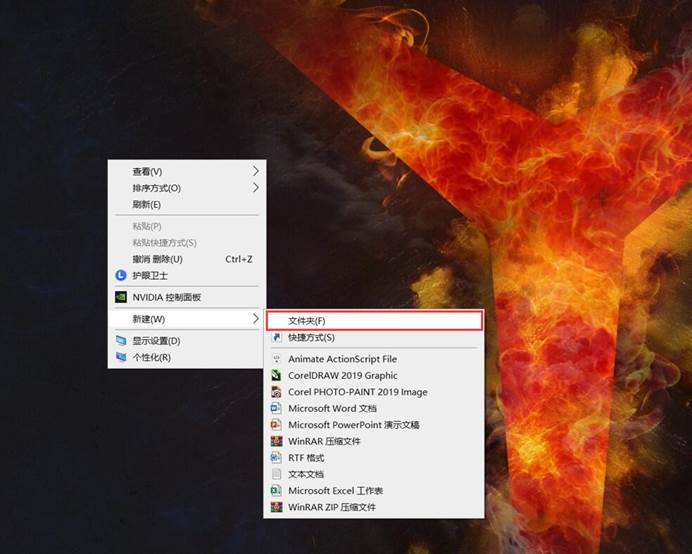Expand the 排序方式 submenu arrow
The height and width of the screenshot is (554, 692).
point(255,188)
